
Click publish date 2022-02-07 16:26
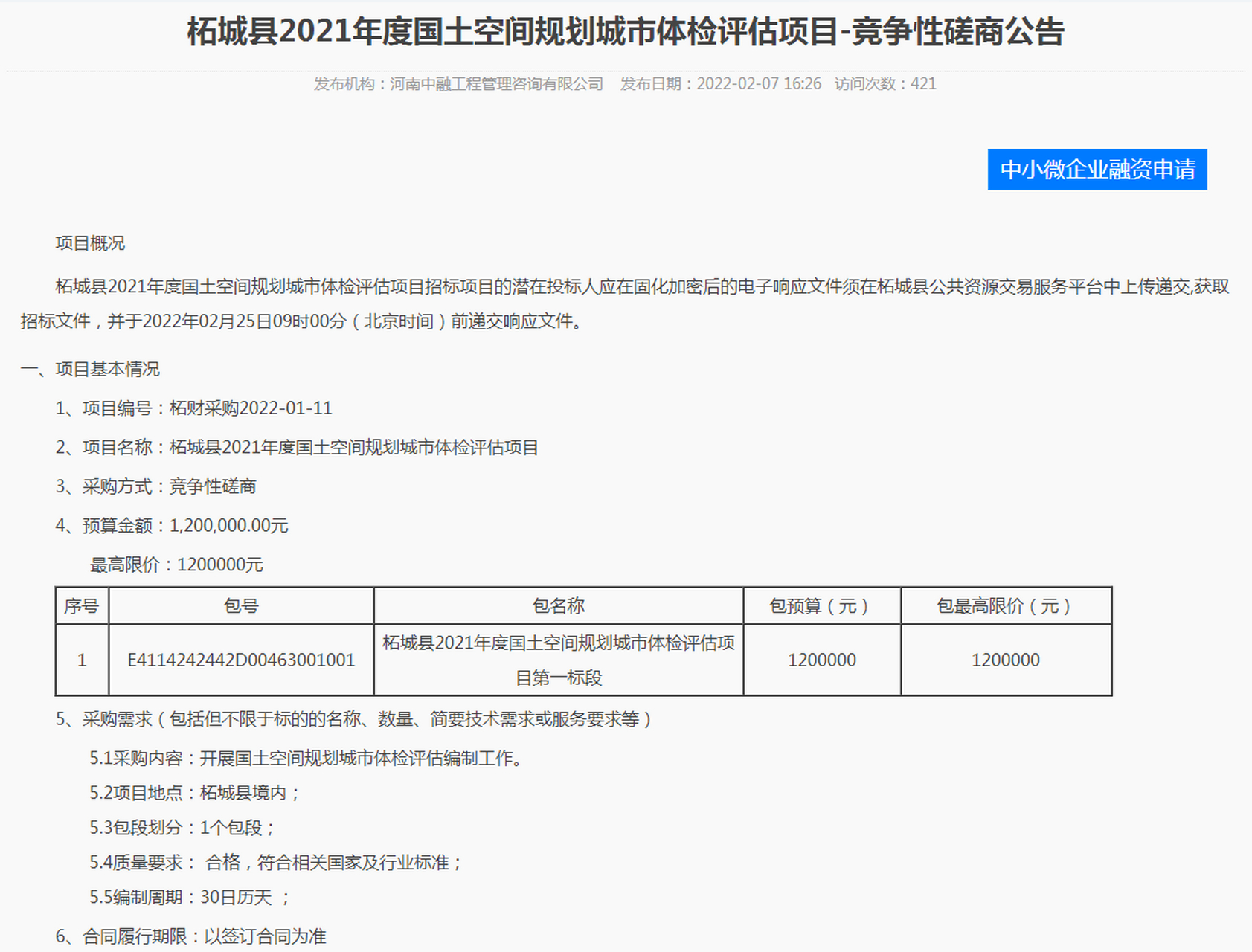click(759, 84)
